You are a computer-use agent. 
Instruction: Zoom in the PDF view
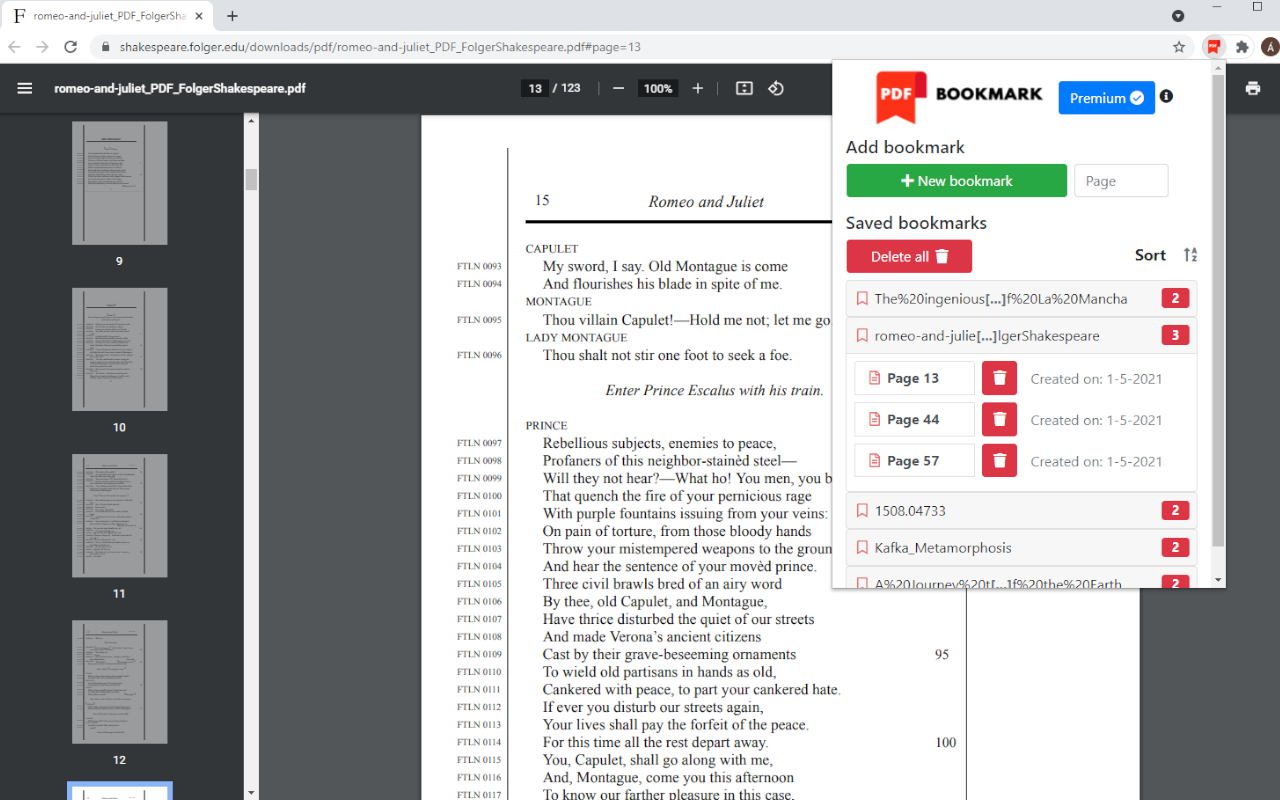click(x=697, y=88)
